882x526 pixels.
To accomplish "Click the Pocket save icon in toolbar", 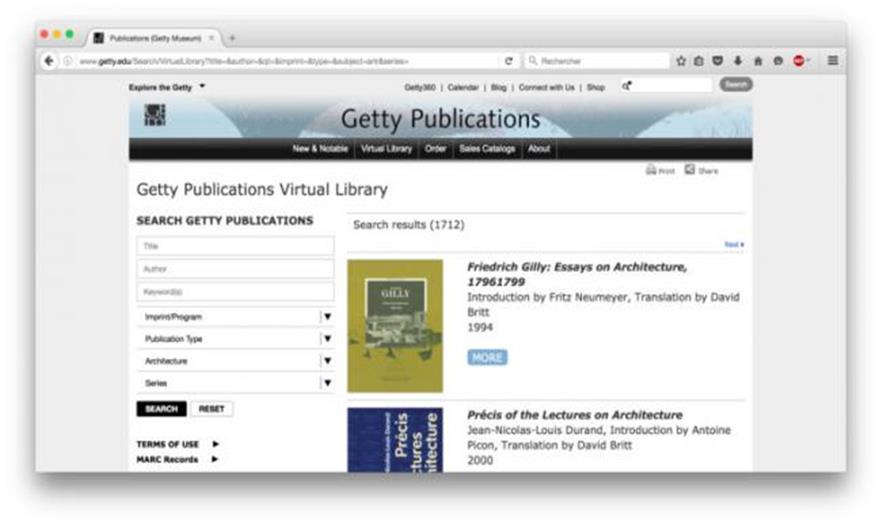I will pos(719,61).
